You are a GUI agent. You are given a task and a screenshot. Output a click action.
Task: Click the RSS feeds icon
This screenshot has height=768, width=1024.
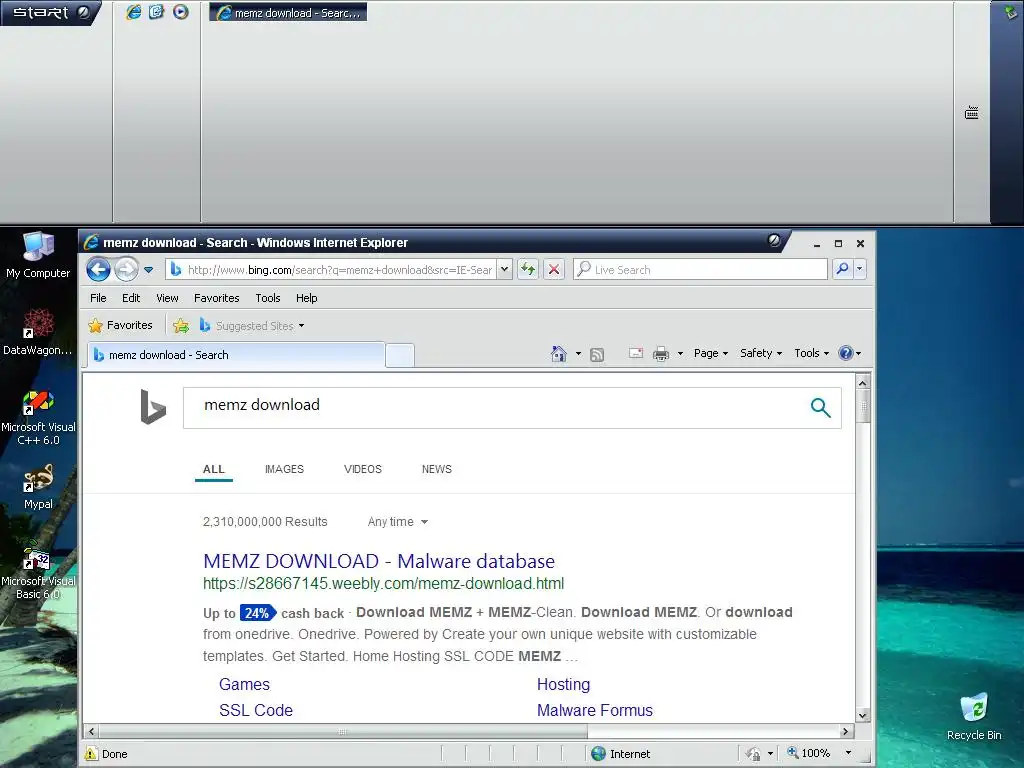597,354
